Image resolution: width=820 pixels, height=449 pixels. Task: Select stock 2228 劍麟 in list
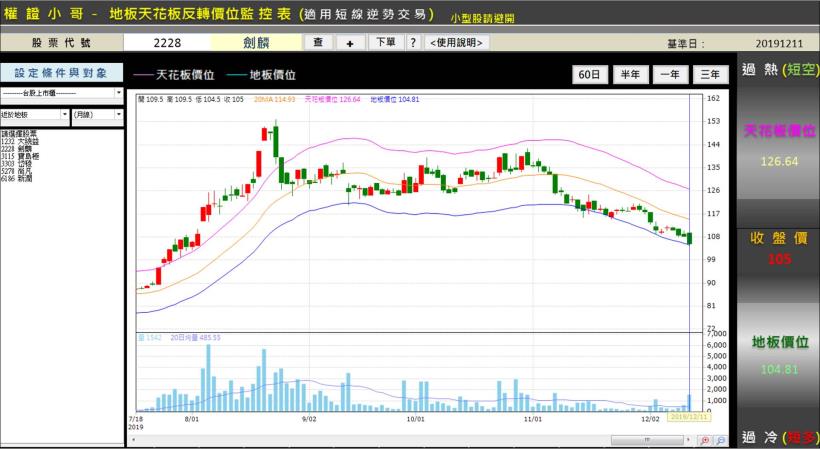pyautogui.click(x=16, y=148)
